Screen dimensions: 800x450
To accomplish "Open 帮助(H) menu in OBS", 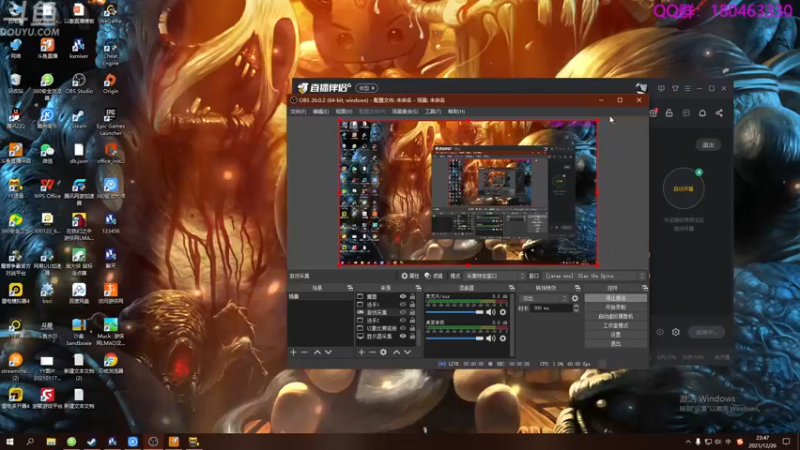I will tap(456, 111).
